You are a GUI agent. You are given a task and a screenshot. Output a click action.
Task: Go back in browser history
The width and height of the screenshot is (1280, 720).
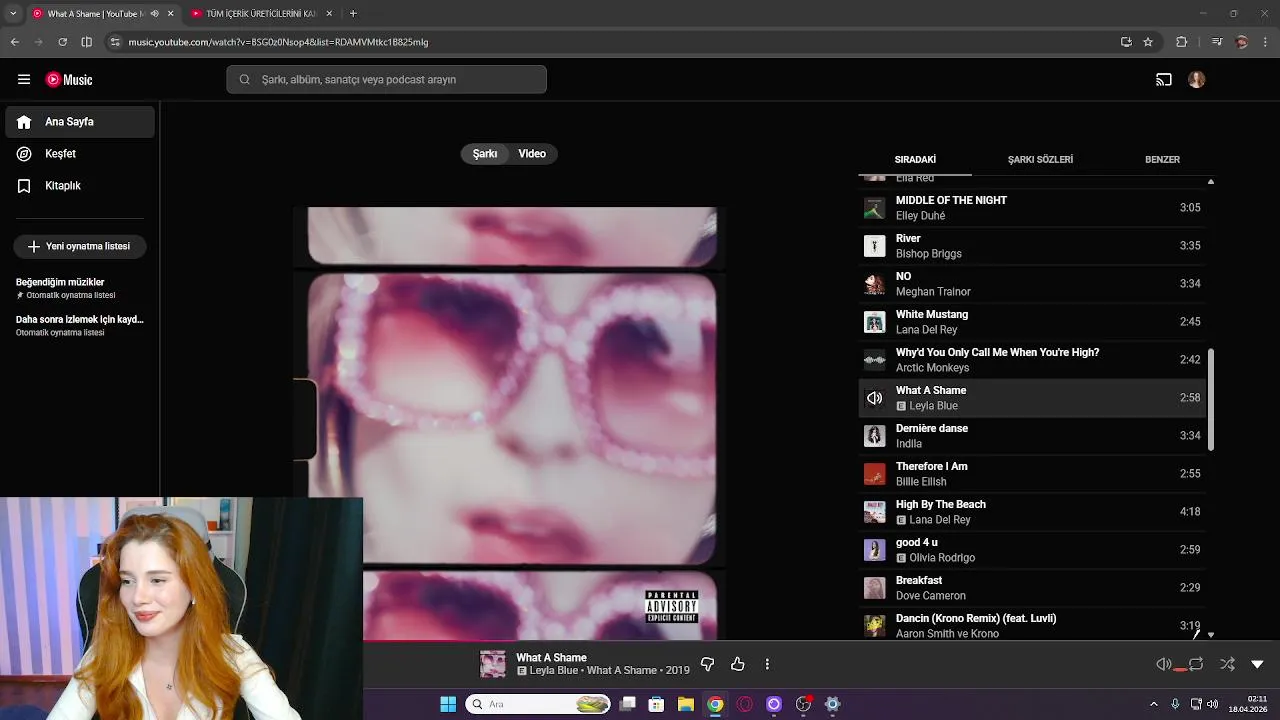tap(14, 42)
